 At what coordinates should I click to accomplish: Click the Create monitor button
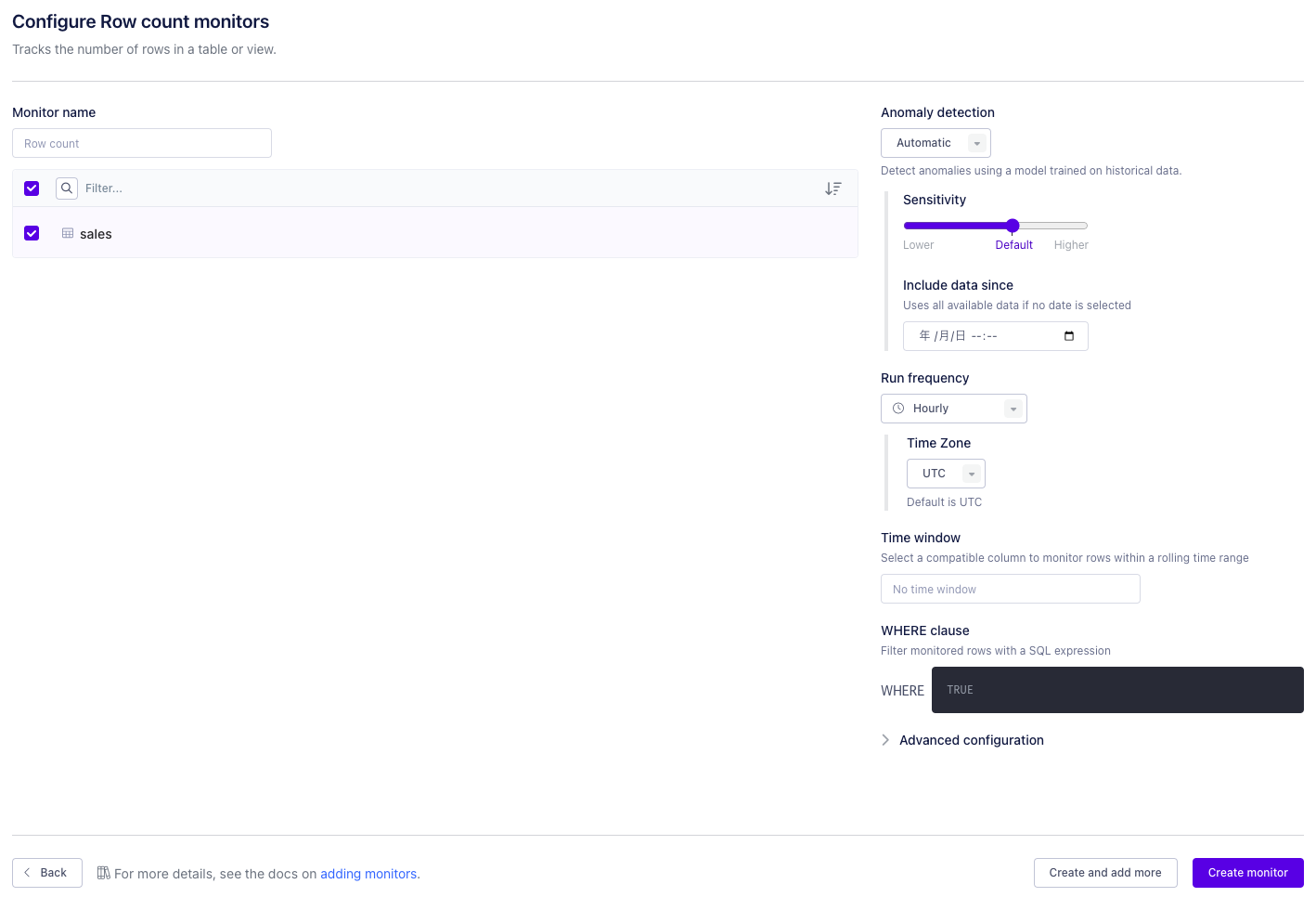tap(1248, 873)
